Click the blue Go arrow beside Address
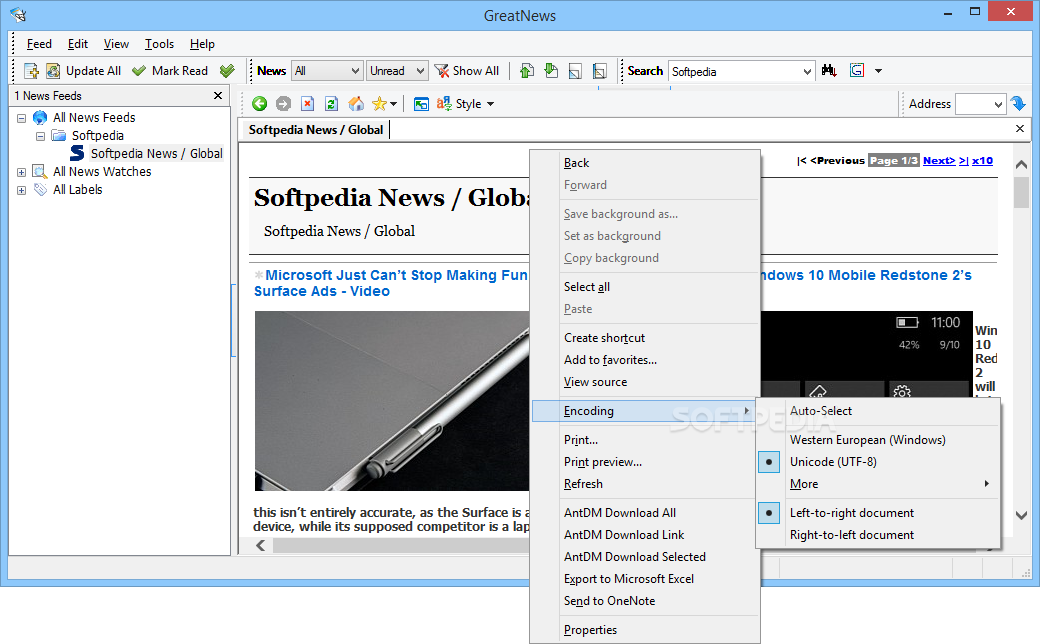This screenshot has height=644, width=1040. (1019, 103)
